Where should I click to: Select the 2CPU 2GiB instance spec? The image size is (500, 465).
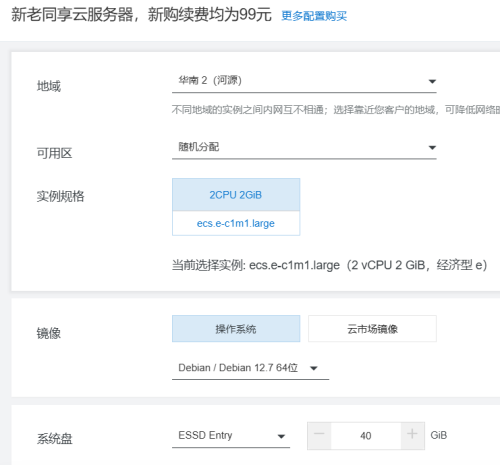pyautogui.click(x=236, y=195)
